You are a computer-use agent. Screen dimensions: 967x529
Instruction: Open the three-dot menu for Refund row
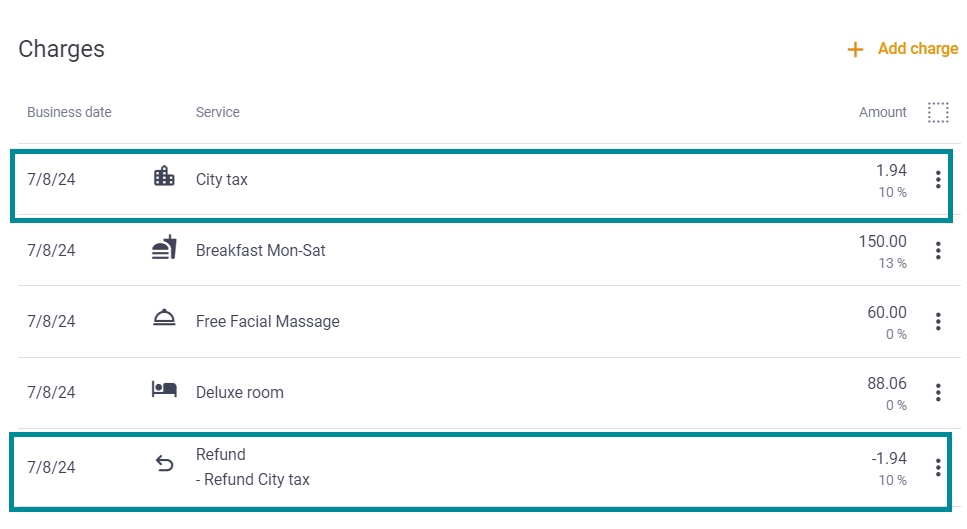pyautogui.click(x=938, y=467)
